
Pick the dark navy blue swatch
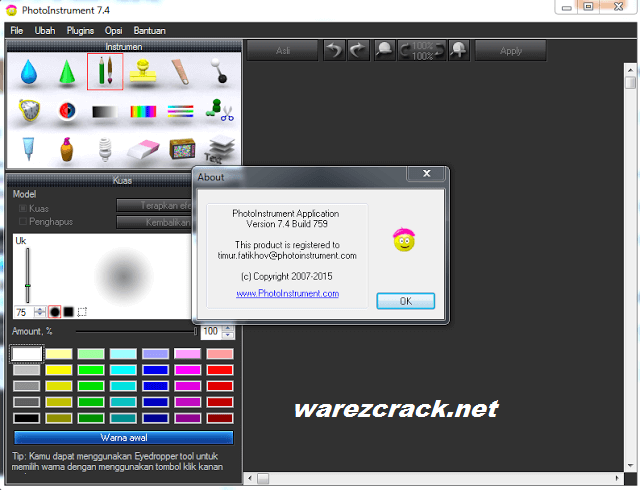click(156, 418)
